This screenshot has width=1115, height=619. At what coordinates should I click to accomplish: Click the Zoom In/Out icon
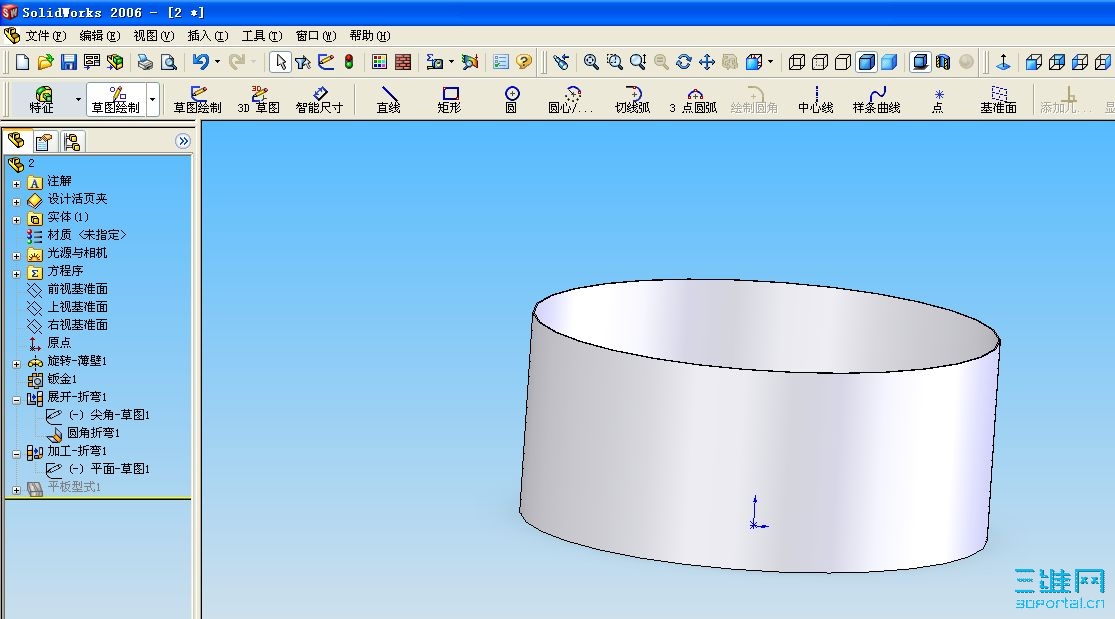pyautogui.click(x=638, y=63)
